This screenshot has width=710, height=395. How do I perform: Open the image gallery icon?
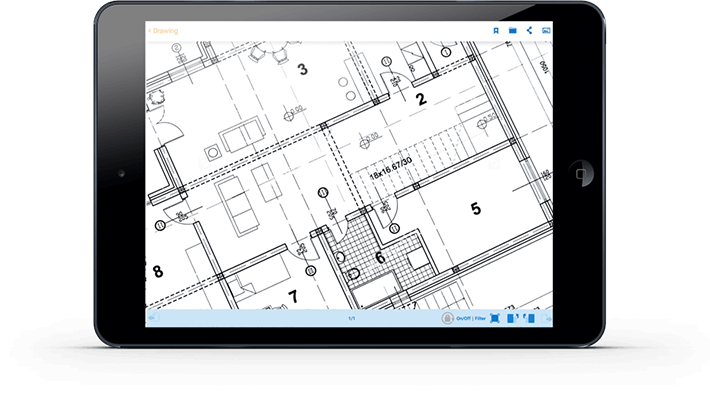point(546,30)
